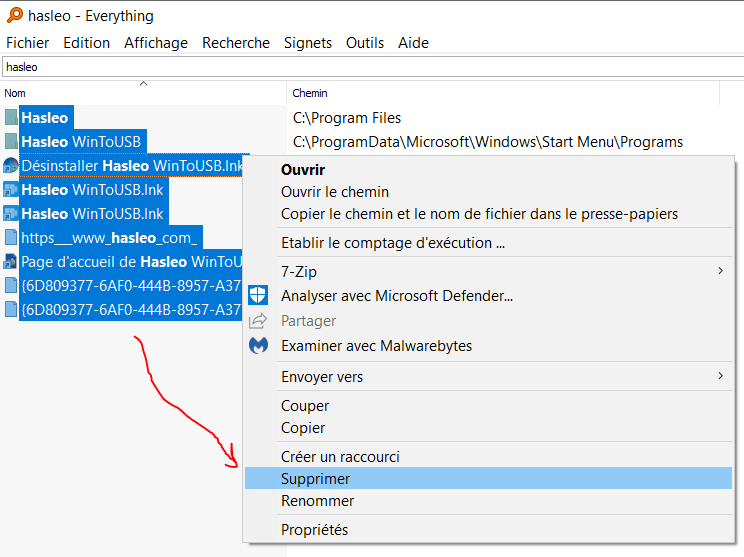Click the Désinstaller Hasleo WinToUSB.lnk shortcut icon

(11, 166)
